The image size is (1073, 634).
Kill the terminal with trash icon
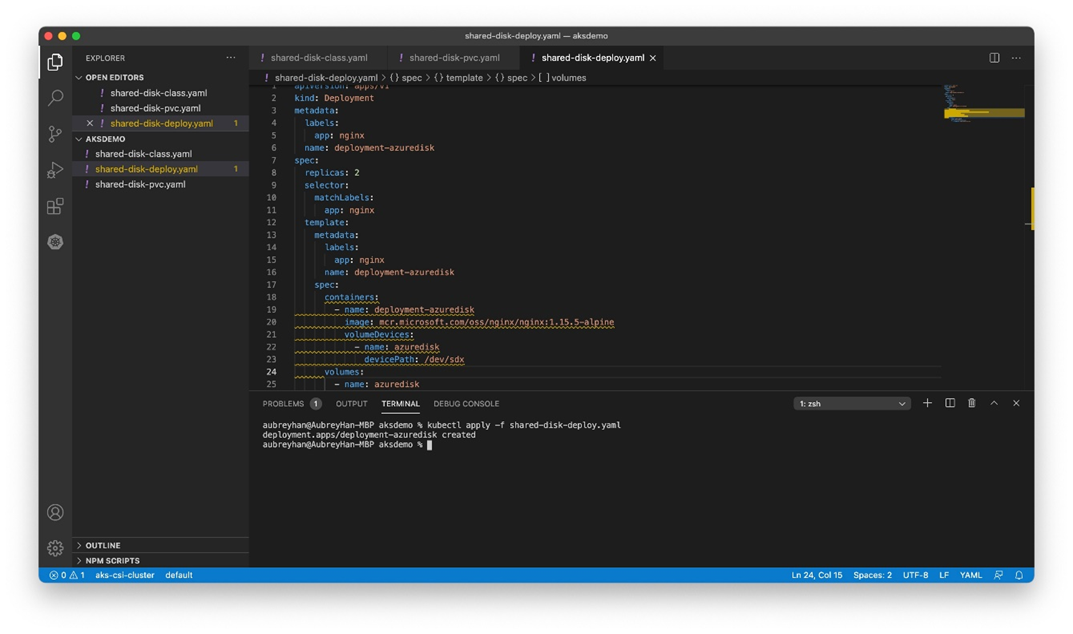[971, 403]
